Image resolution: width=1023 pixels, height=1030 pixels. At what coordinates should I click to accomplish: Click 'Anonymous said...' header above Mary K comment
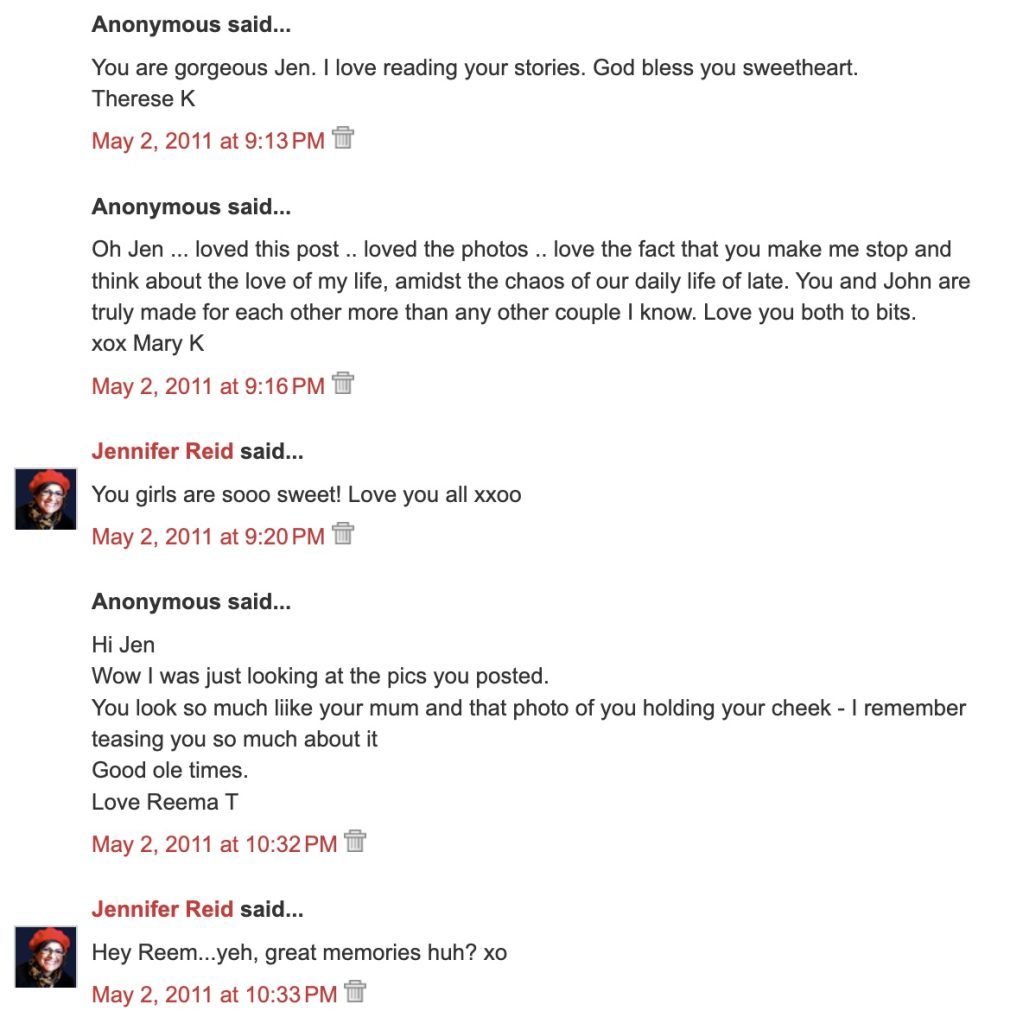[x=191, y=207]
